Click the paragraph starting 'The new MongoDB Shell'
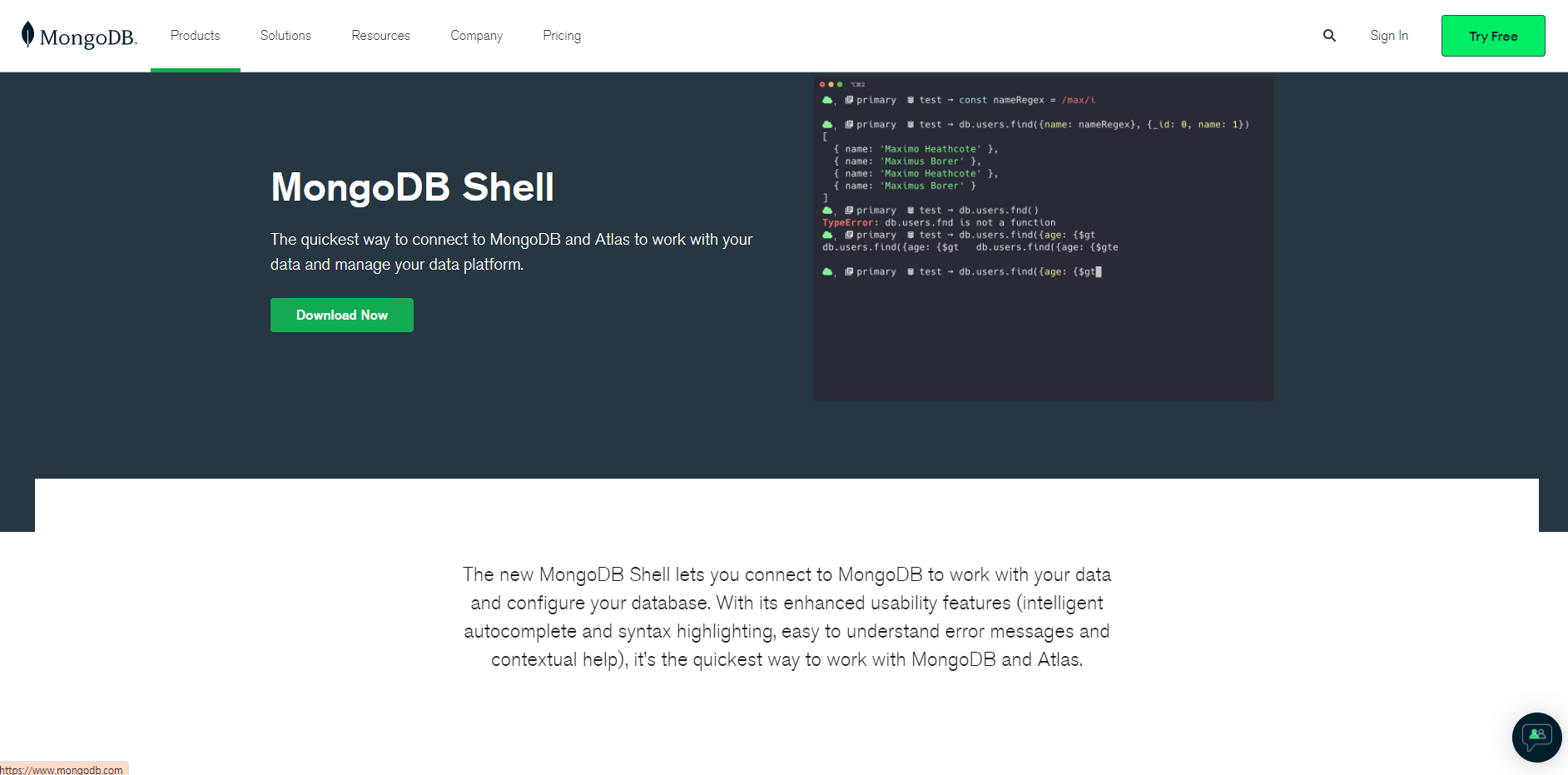 (786, 617)
